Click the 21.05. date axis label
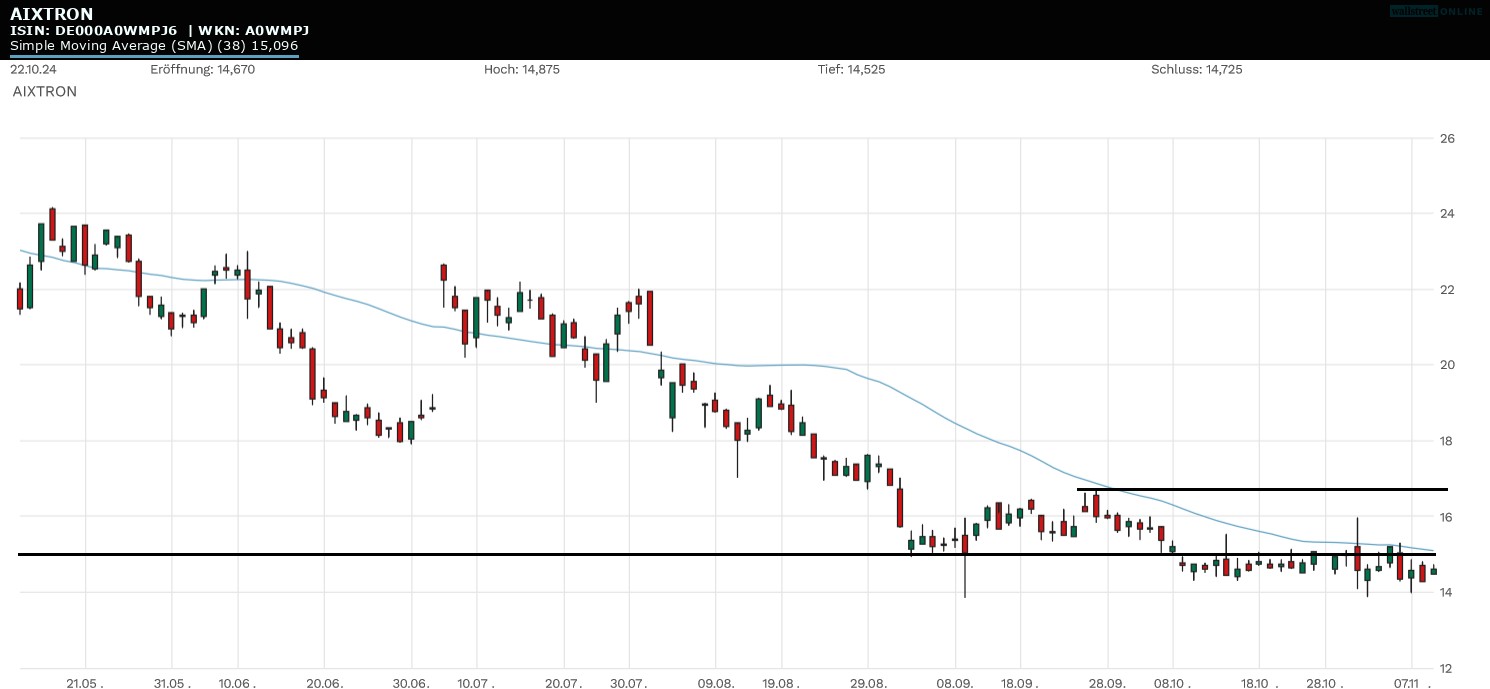Screen dimensions: 1490x689 (86, 682)
